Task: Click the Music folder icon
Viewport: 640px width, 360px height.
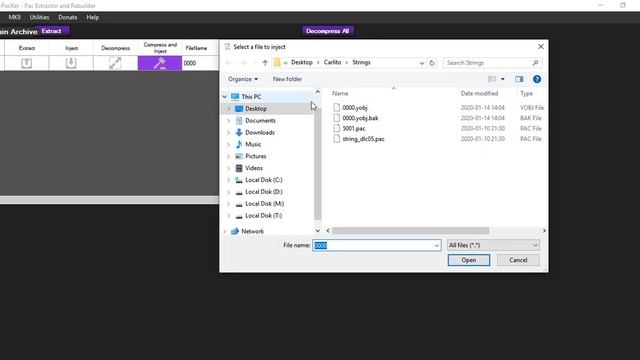Action: tap(239, 144)
